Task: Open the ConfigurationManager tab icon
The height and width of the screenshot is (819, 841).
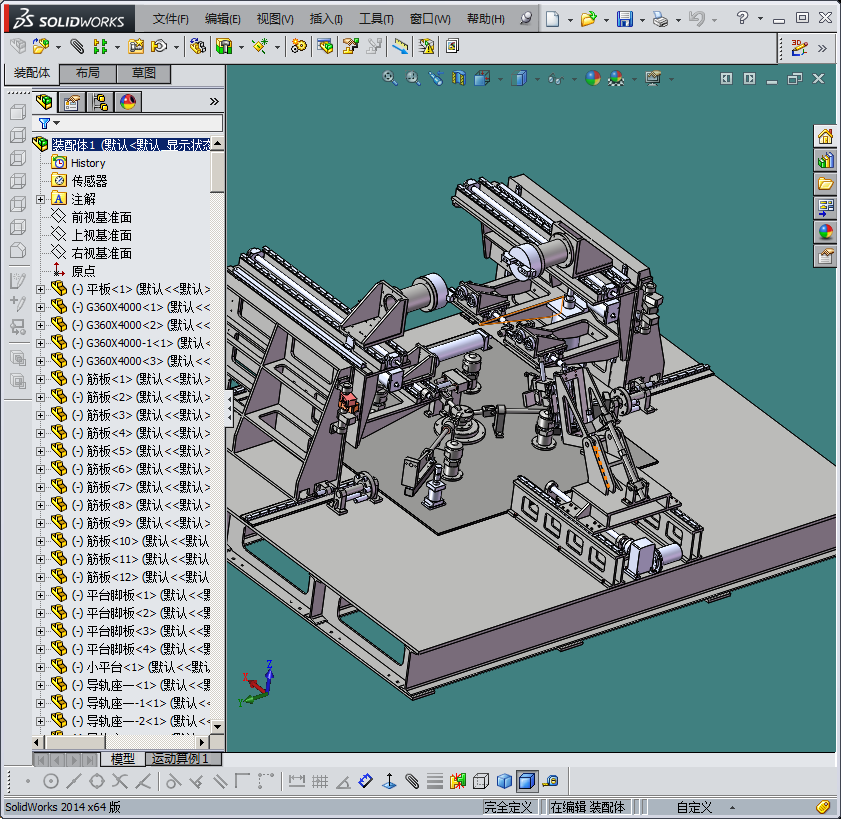Action: 100,102
